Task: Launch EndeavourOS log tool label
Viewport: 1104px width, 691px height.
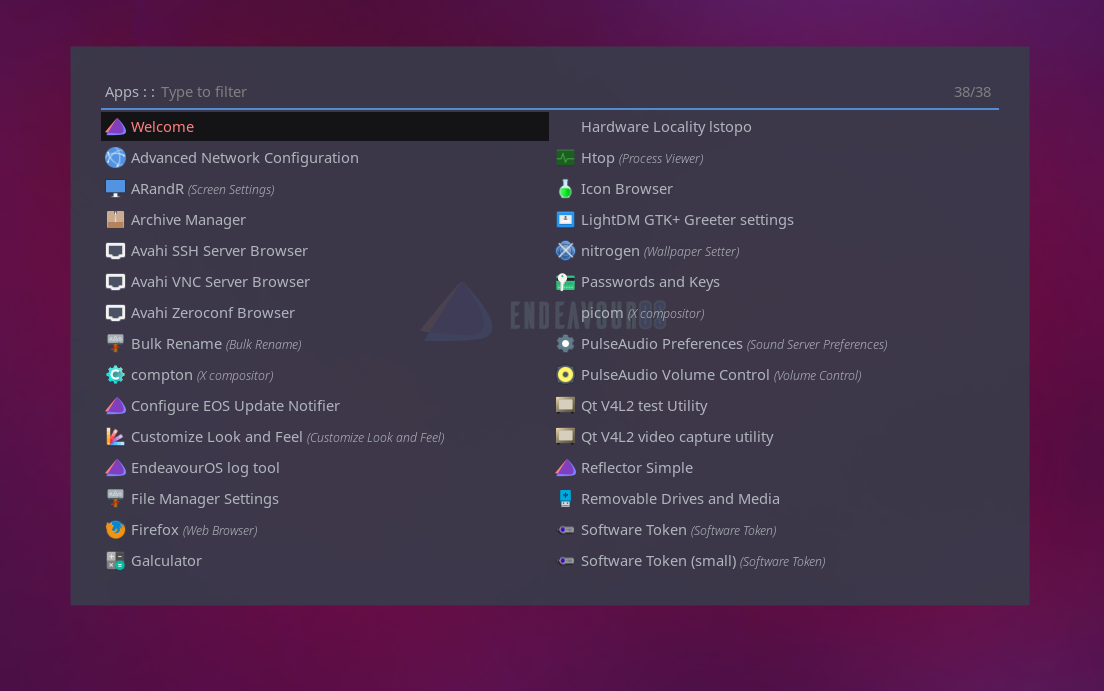Action: click(x=205, y=468)
